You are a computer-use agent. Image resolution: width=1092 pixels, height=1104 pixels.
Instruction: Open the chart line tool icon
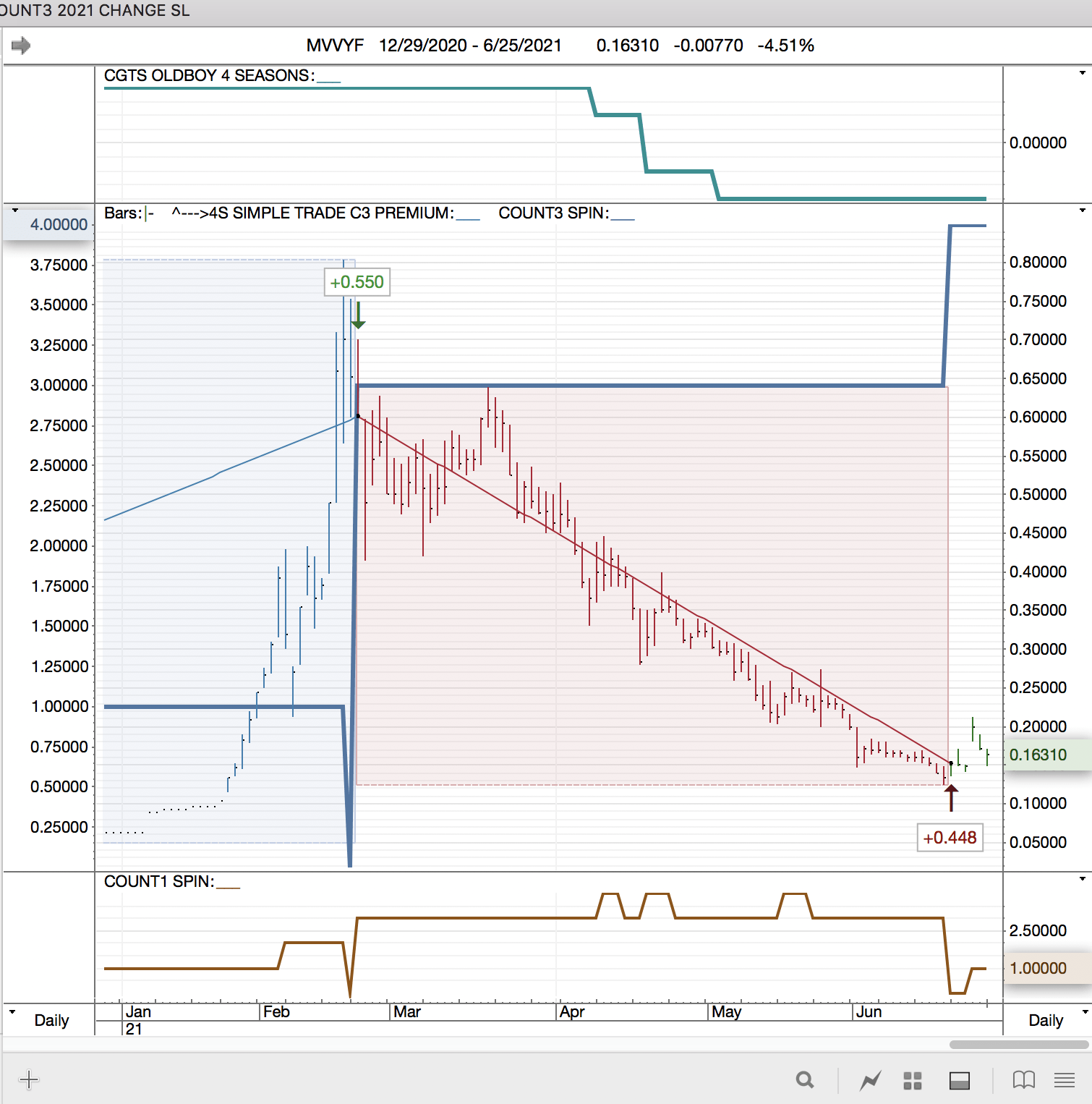[x=870, y=1081]
